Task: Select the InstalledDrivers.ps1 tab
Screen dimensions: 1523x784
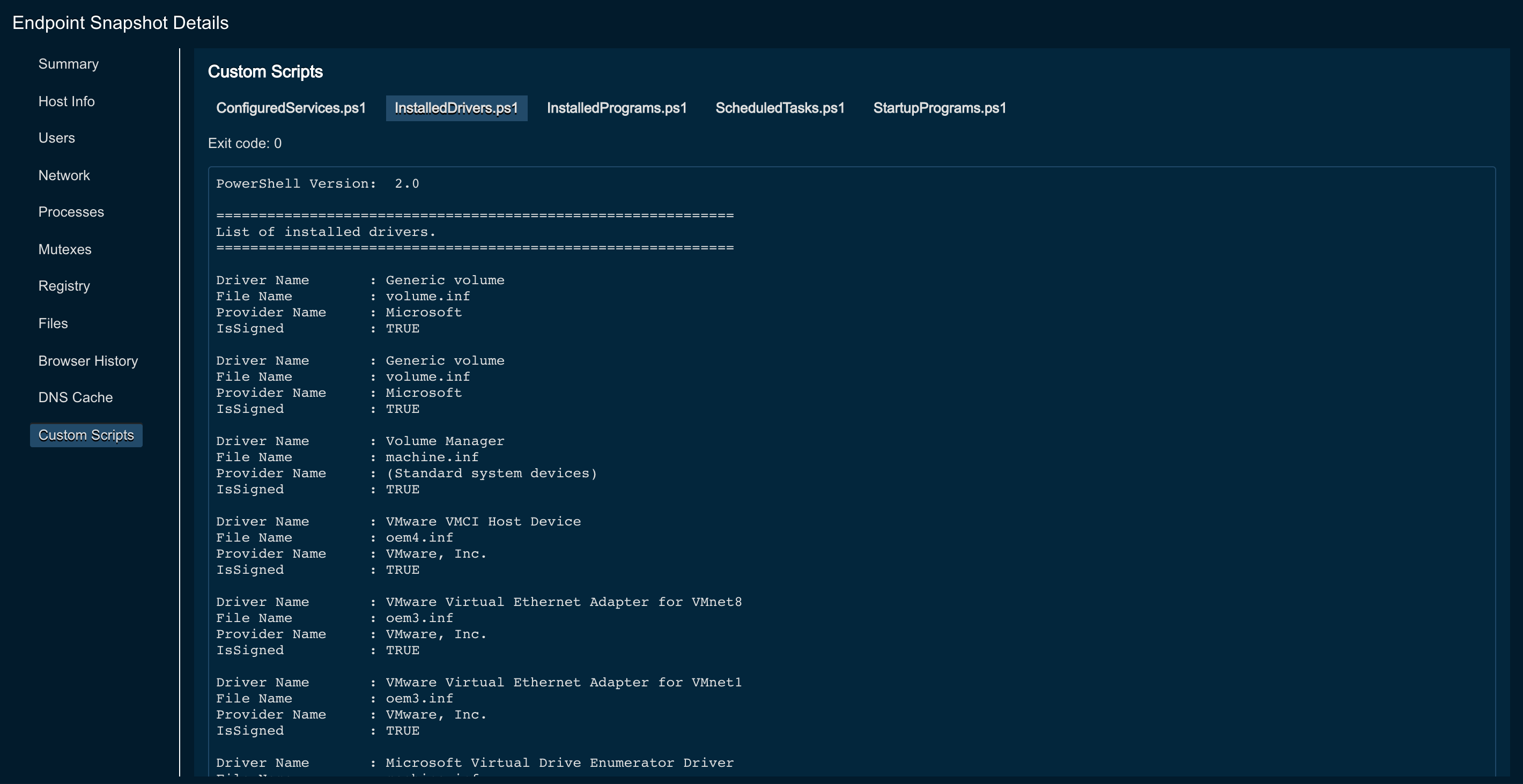Action: click(456, 108)
